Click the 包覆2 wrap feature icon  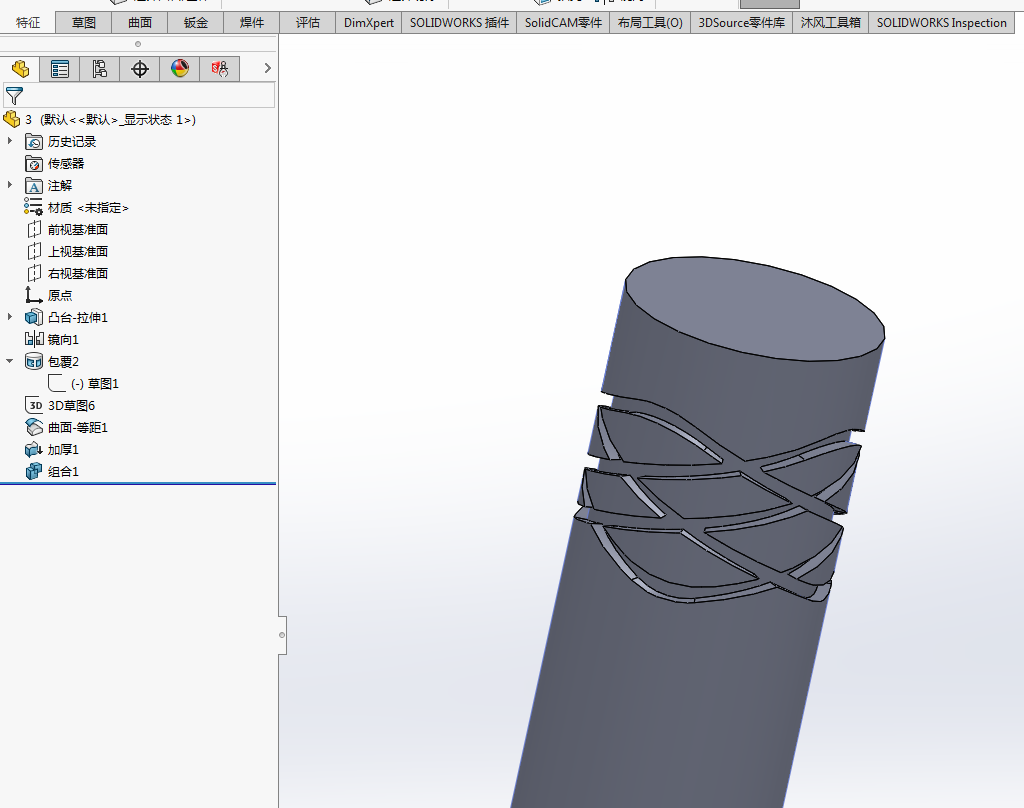point(34,361)
